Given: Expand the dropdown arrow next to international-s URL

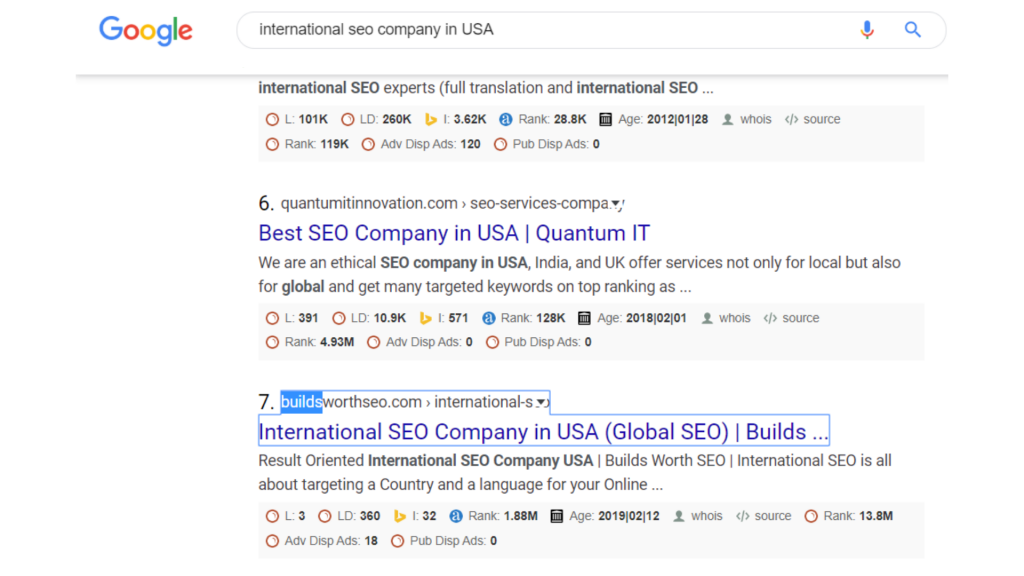Looking at the screenshot, I should click(x=541, y=402).
